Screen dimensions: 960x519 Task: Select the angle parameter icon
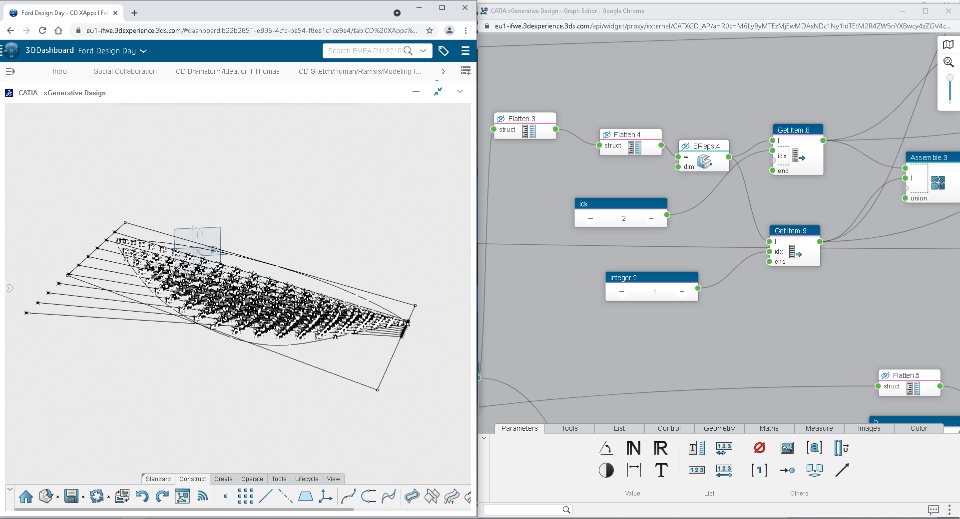(606, 448)
